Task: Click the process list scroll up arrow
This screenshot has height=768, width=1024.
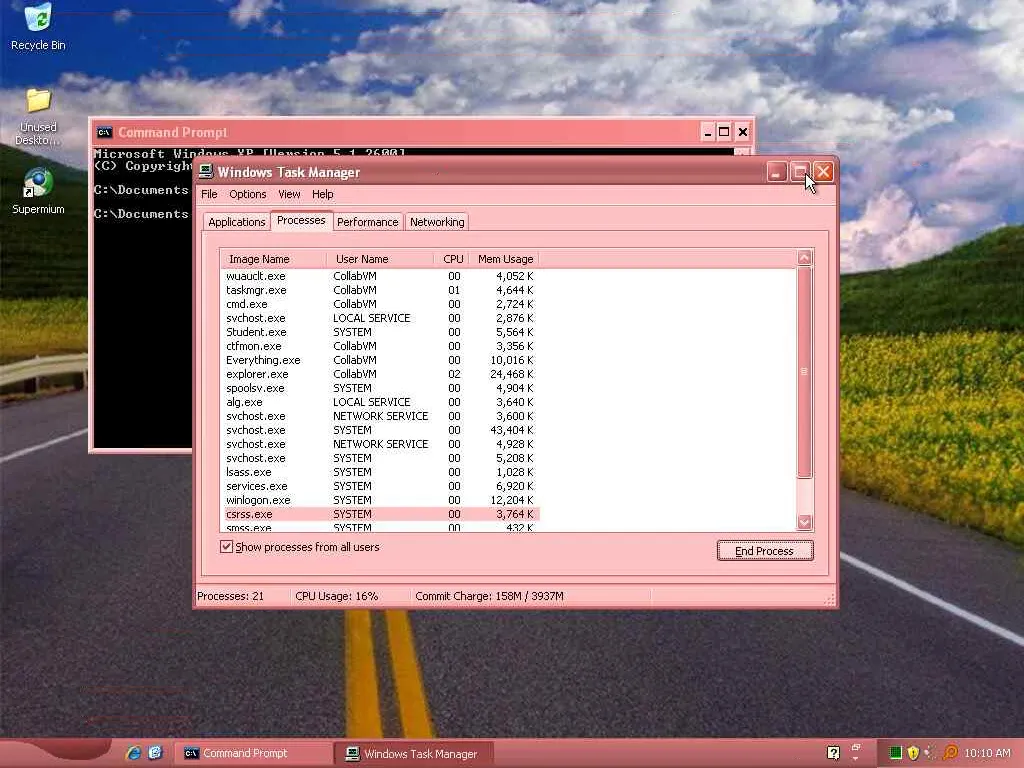Action: pyautogui.click(x=805, y=257)
